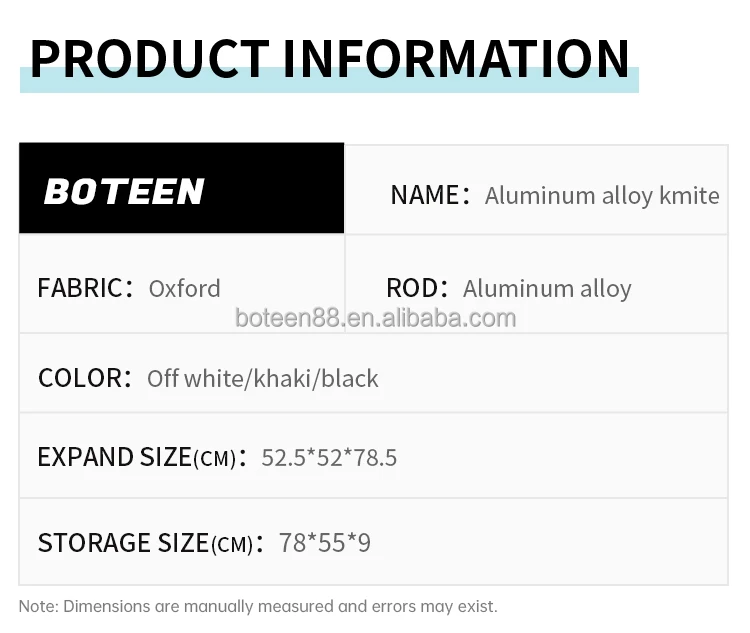
Task: Click the EXPAND SIZE label
Action: click(114, 457)
